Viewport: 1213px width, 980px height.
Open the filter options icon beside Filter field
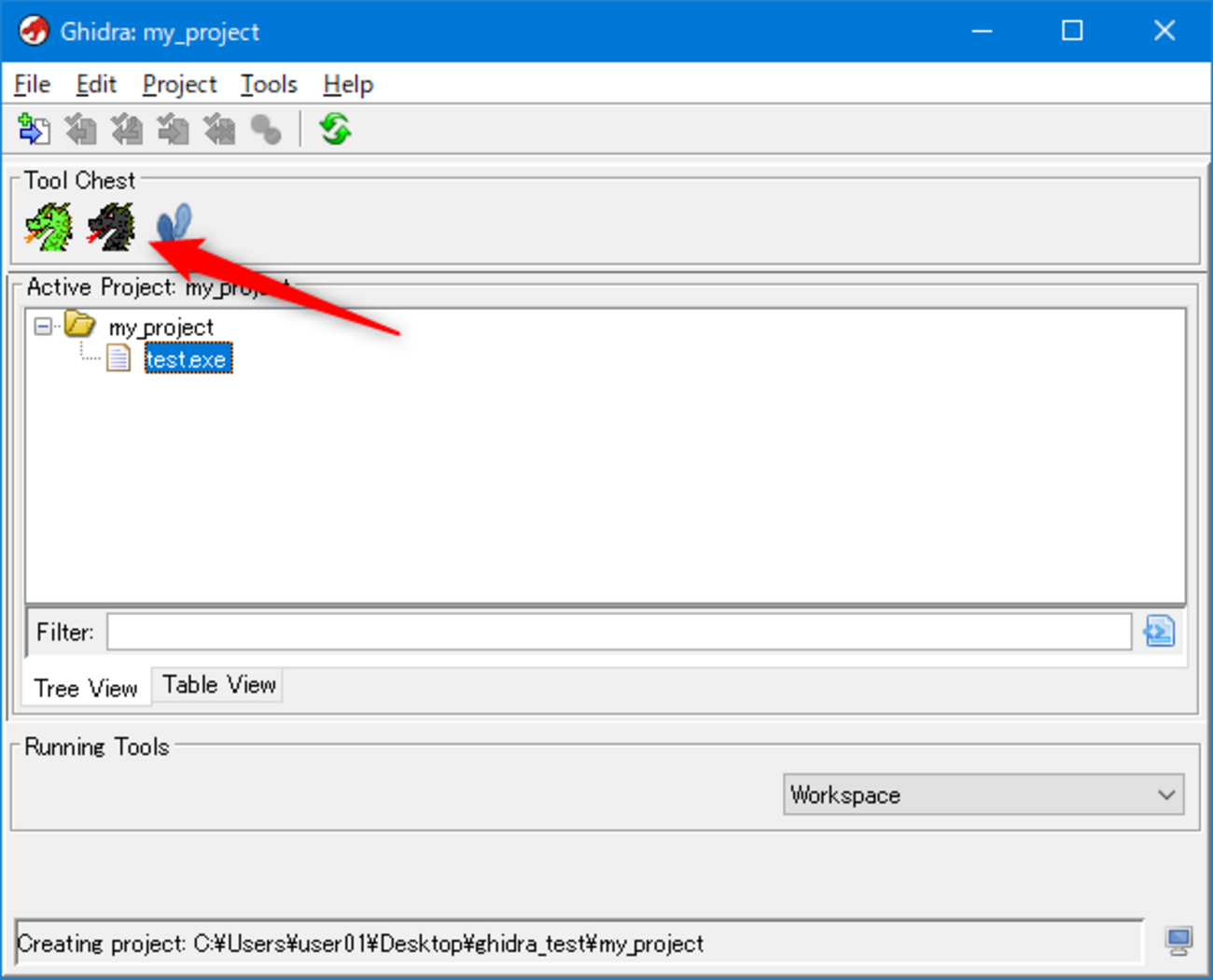click(1159, 632)
